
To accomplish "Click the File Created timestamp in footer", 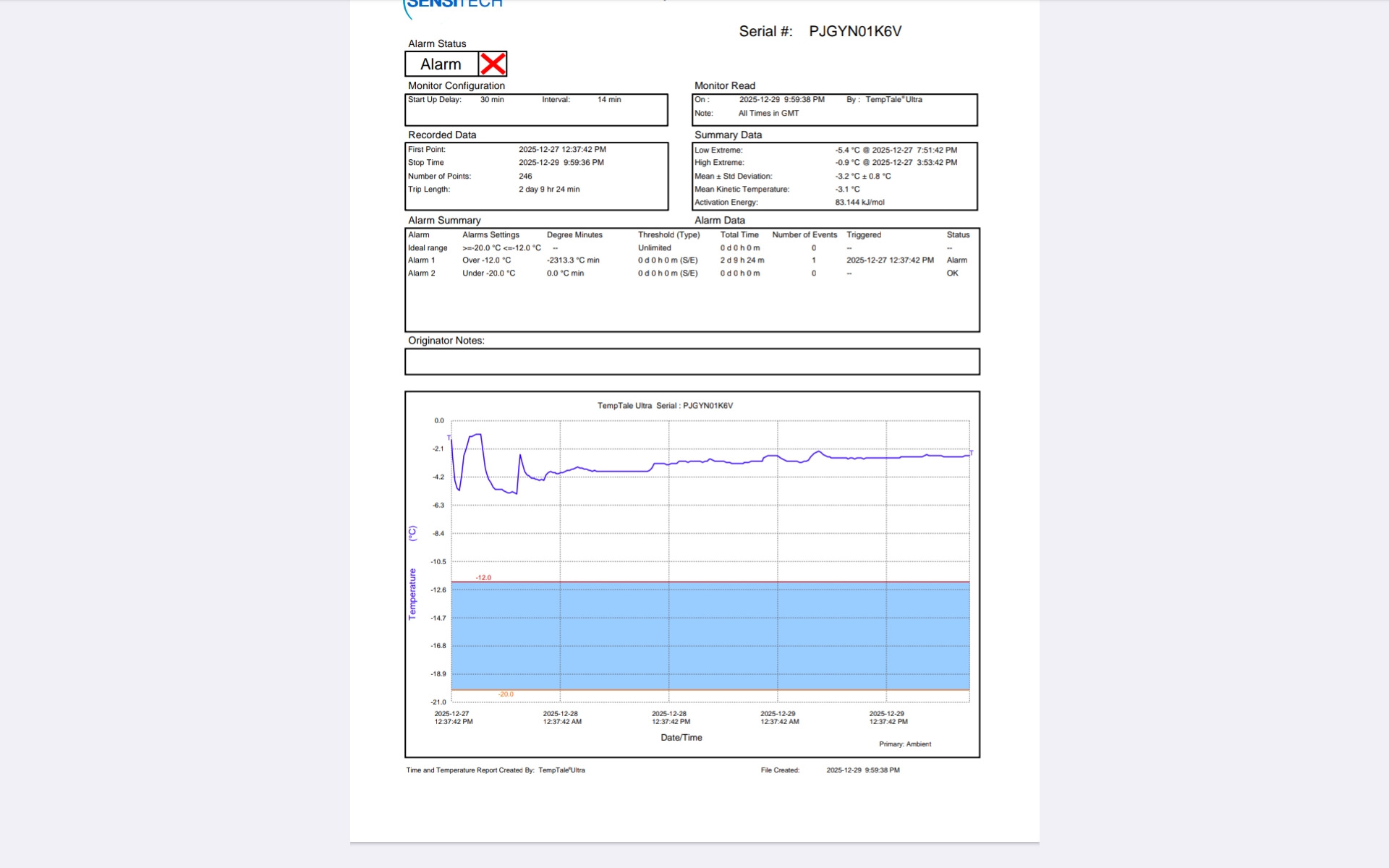I will (x=863, y=770).
